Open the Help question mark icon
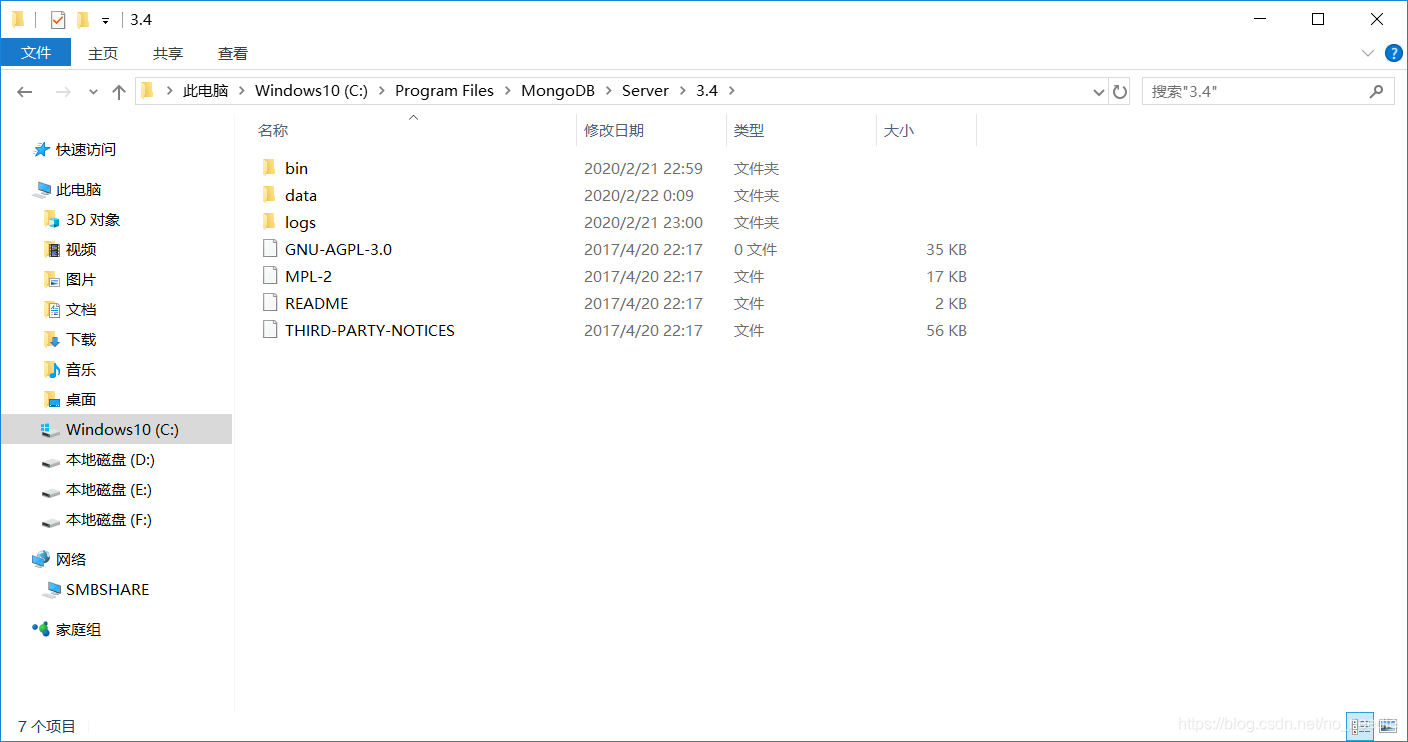 point(1393,53)
